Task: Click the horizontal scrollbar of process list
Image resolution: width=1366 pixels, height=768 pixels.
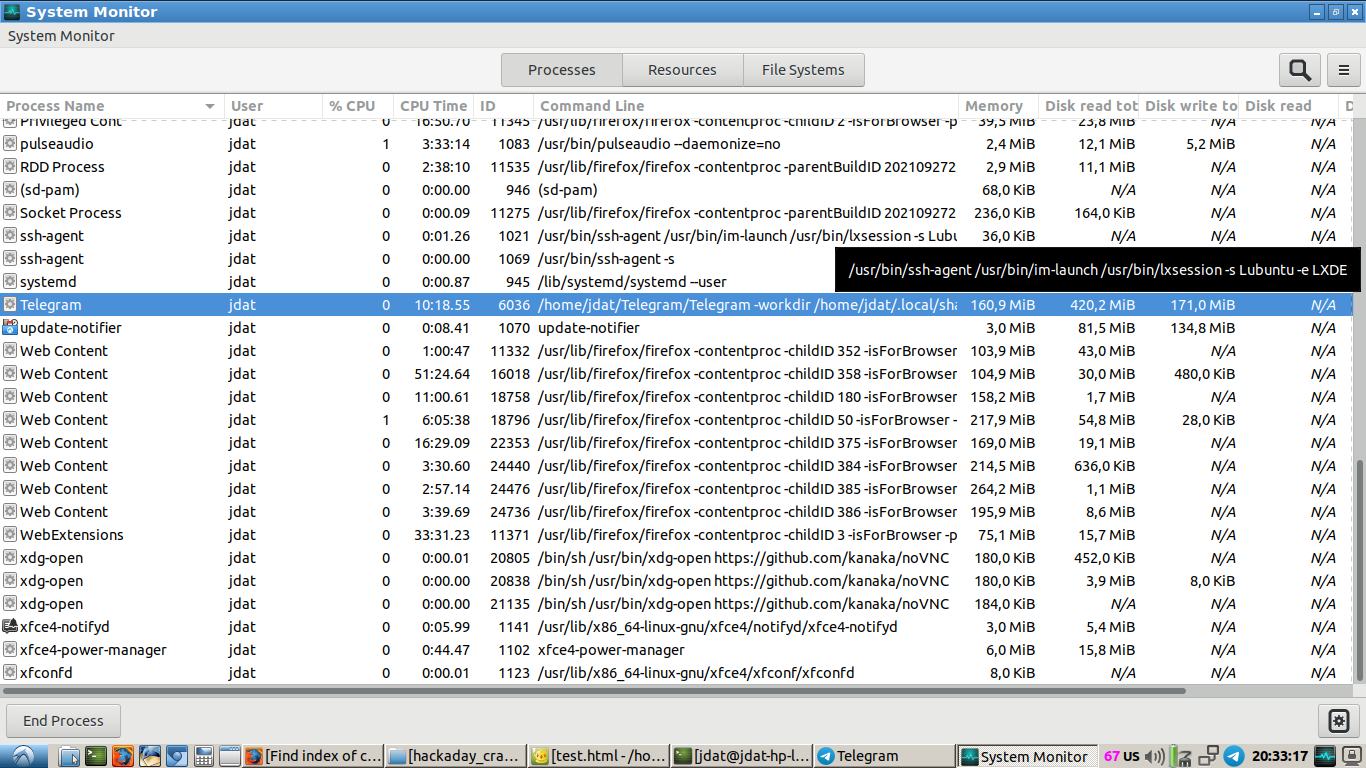Action: pyautogui.click(x=594, y=690)
